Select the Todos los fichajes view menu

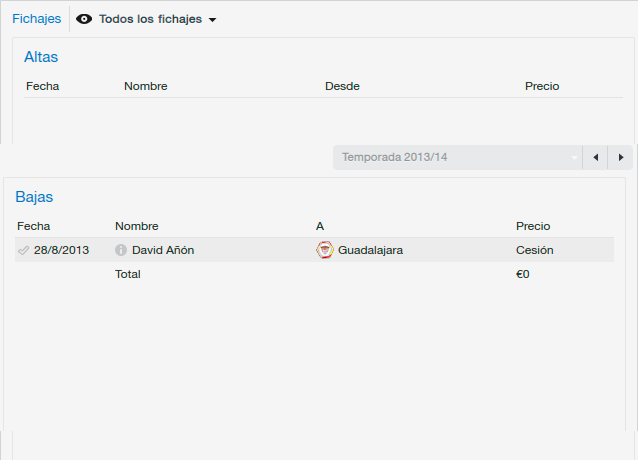click(x=146, y=19)
